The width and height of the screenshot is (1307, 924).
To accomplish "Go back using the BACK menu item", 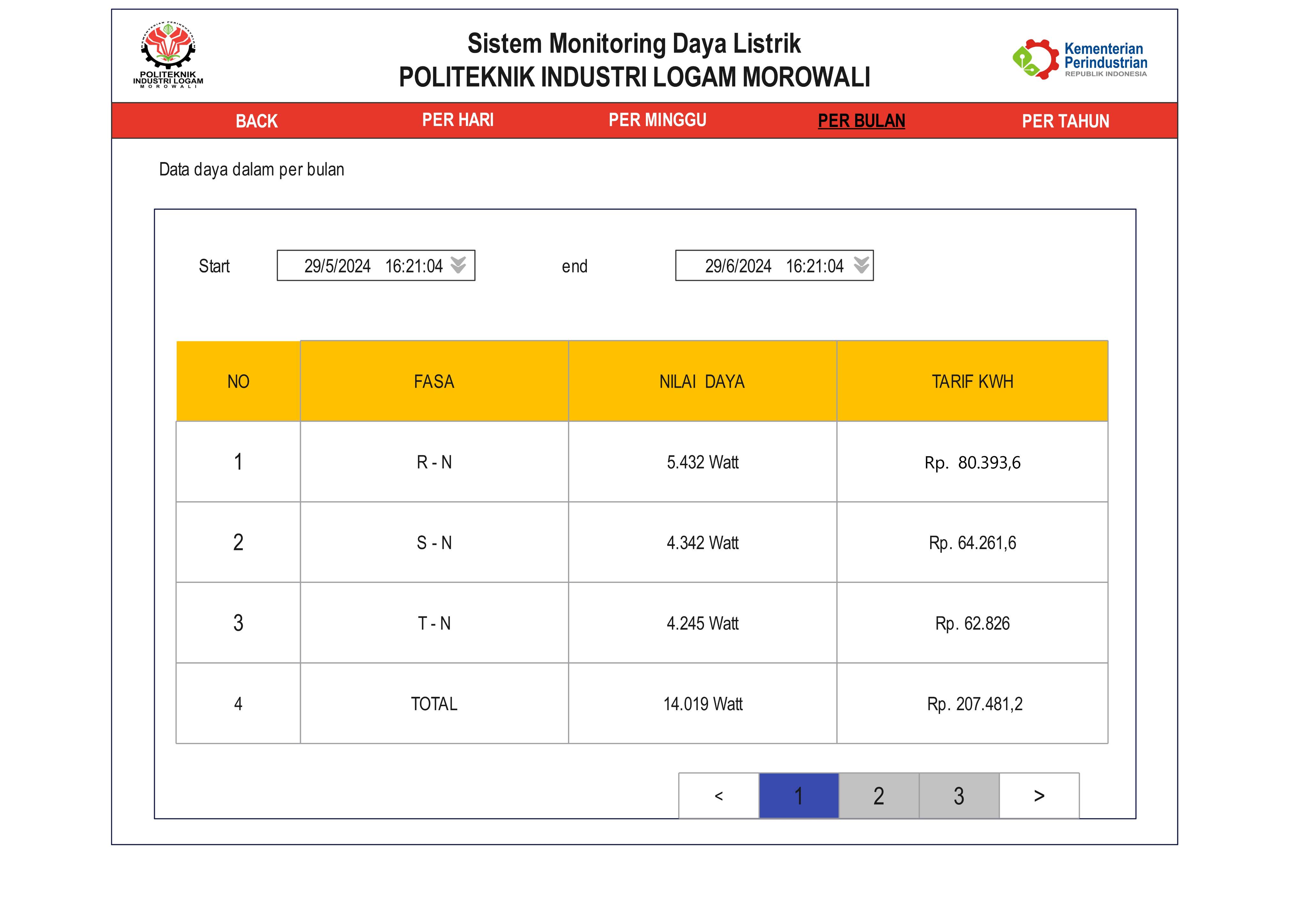I will [257, 121].
